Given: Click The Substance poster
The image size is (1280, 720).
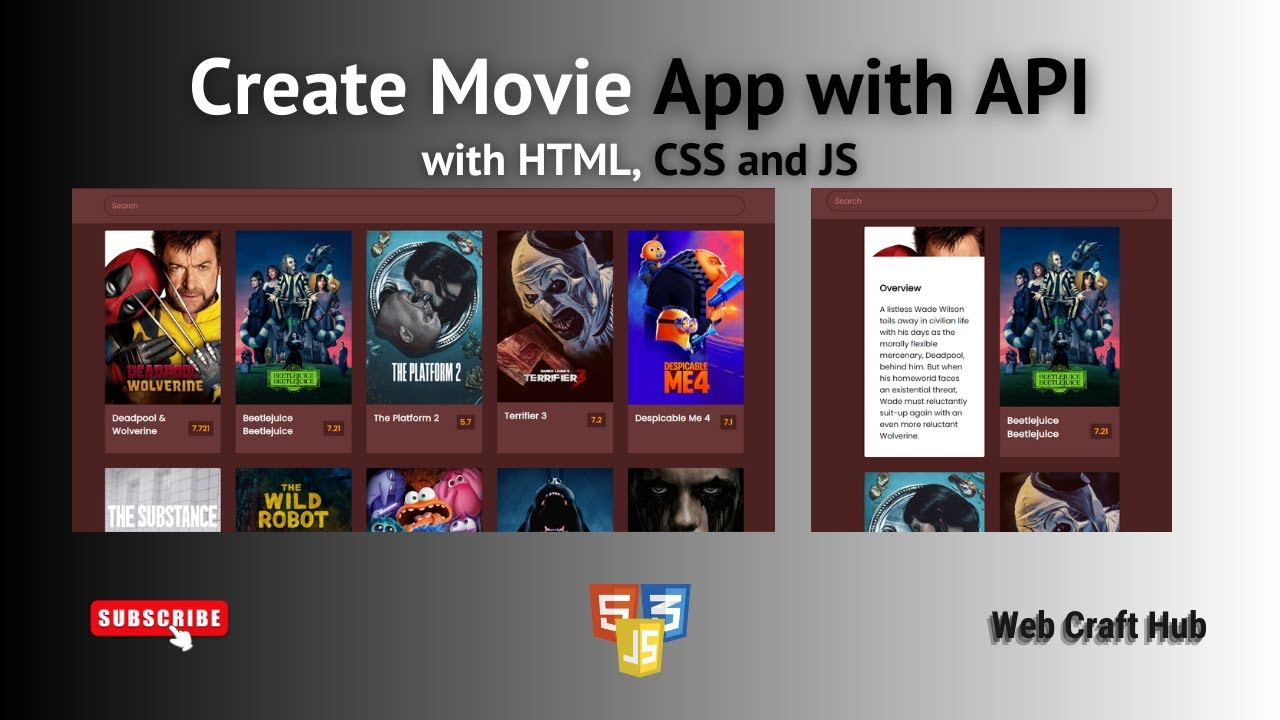Looking at the screenshot, I should pyautogui.click(x=163, y=500).
